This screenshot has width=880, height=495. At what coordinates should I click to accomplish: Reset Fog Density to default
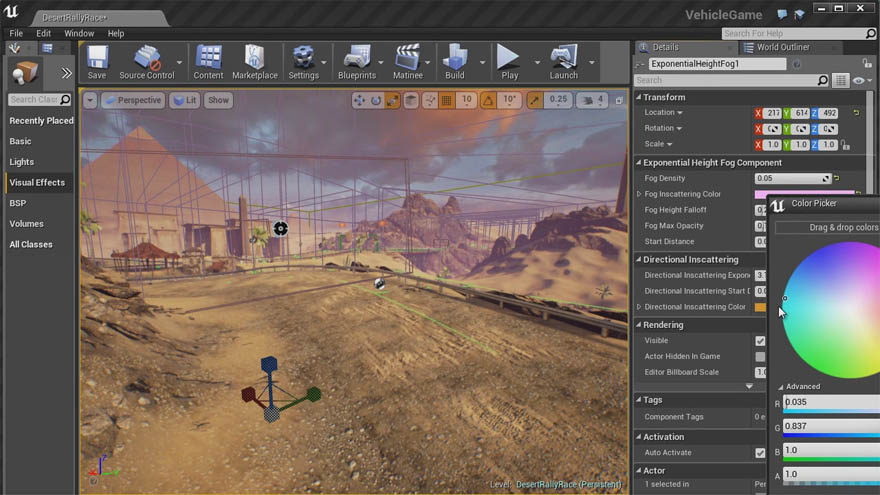[837, 178]
